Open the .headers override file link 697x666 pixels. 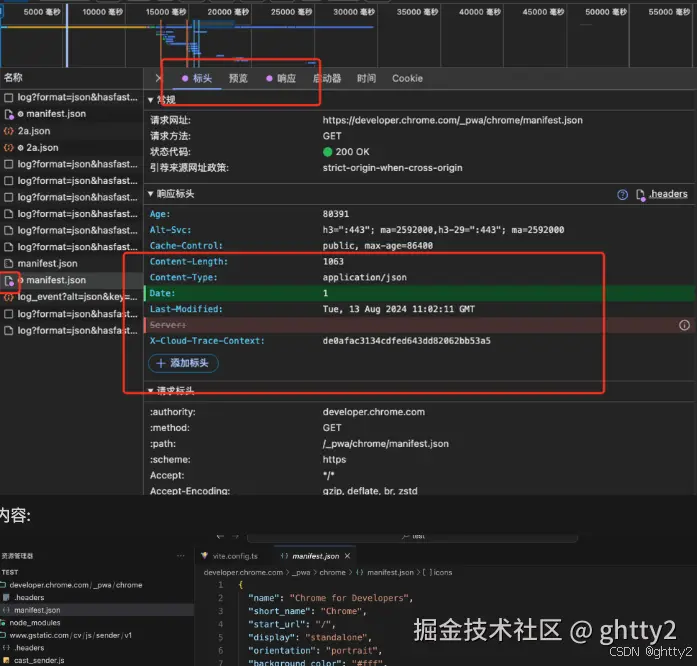(x=668, y=194)
